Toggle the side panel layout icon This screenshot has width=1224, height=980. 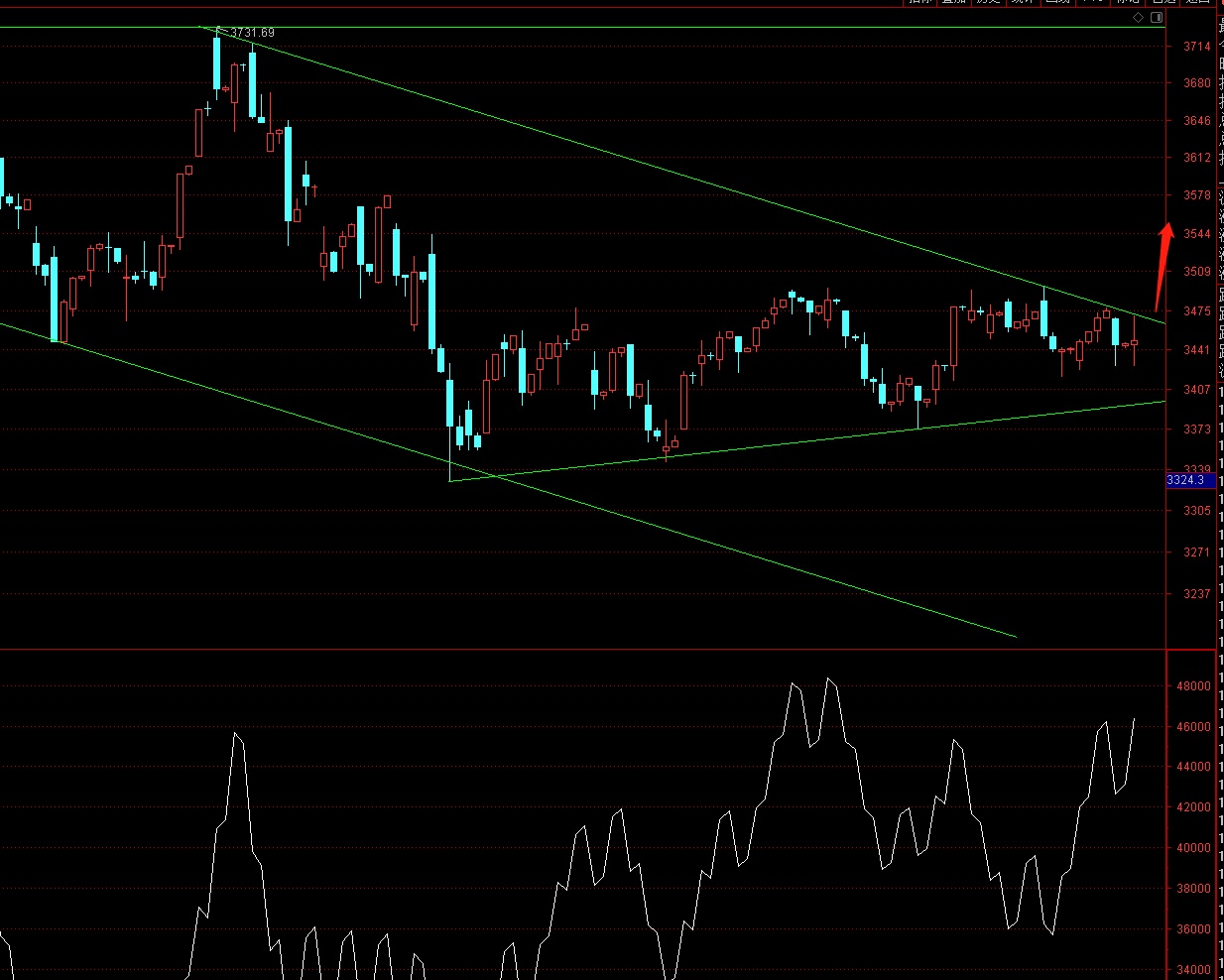pos(1158,18)
